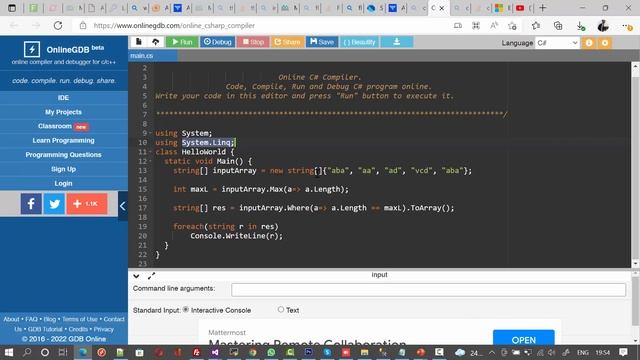The image size is (640, 360).
Task: Open browser profile avatar
Action: pos(603,26)
